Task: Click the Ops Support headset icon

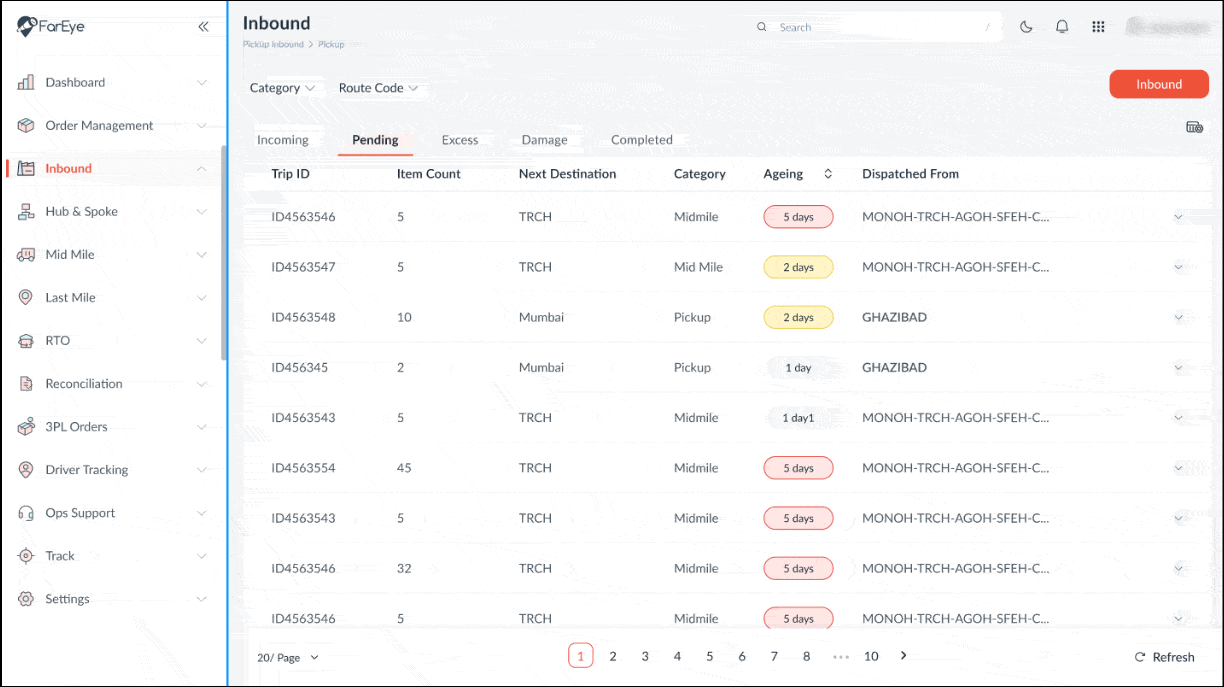Action: pyautogui.click(x=26, y=512)
